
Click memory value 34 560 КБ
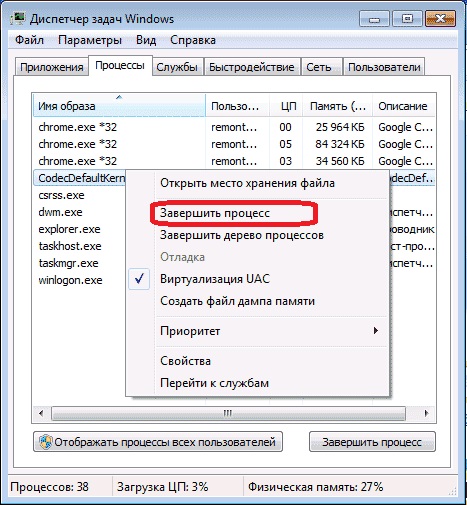(x=340, y=161)
